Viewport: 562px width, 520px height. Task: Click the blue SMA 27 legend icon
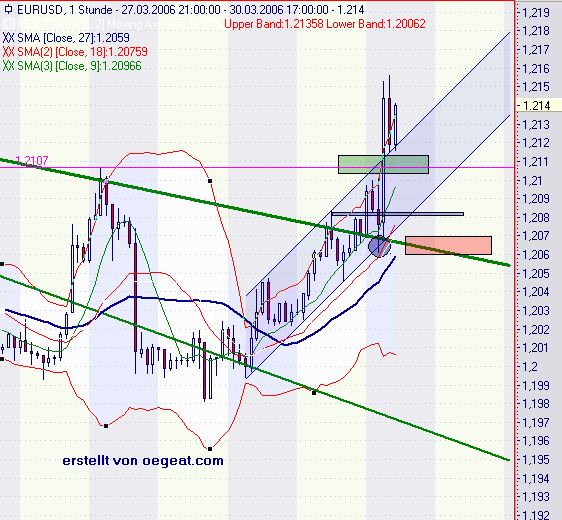point(8,38)
